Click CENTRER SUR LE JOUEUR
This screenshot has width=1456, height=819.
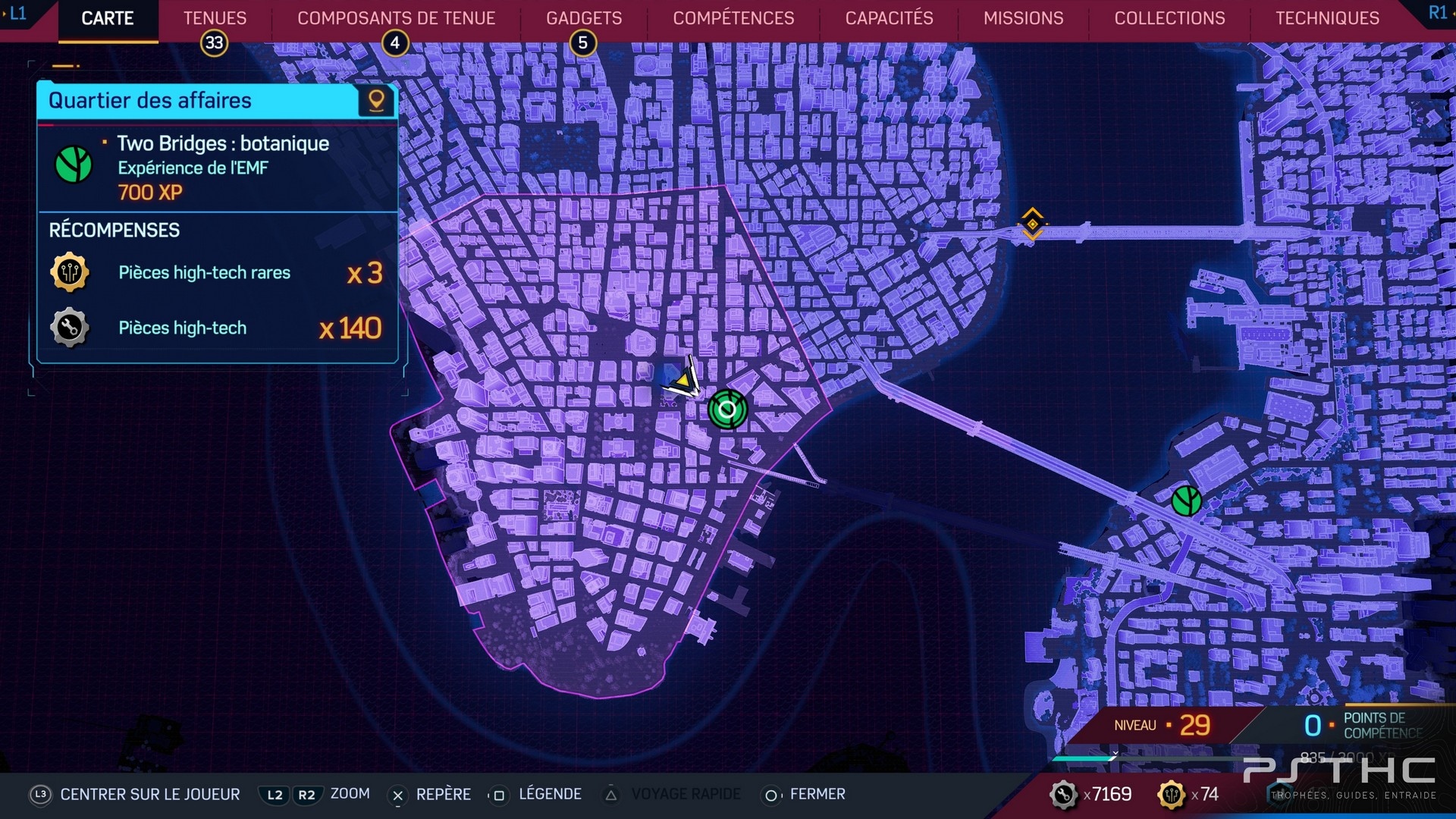(x=150, y=795)
